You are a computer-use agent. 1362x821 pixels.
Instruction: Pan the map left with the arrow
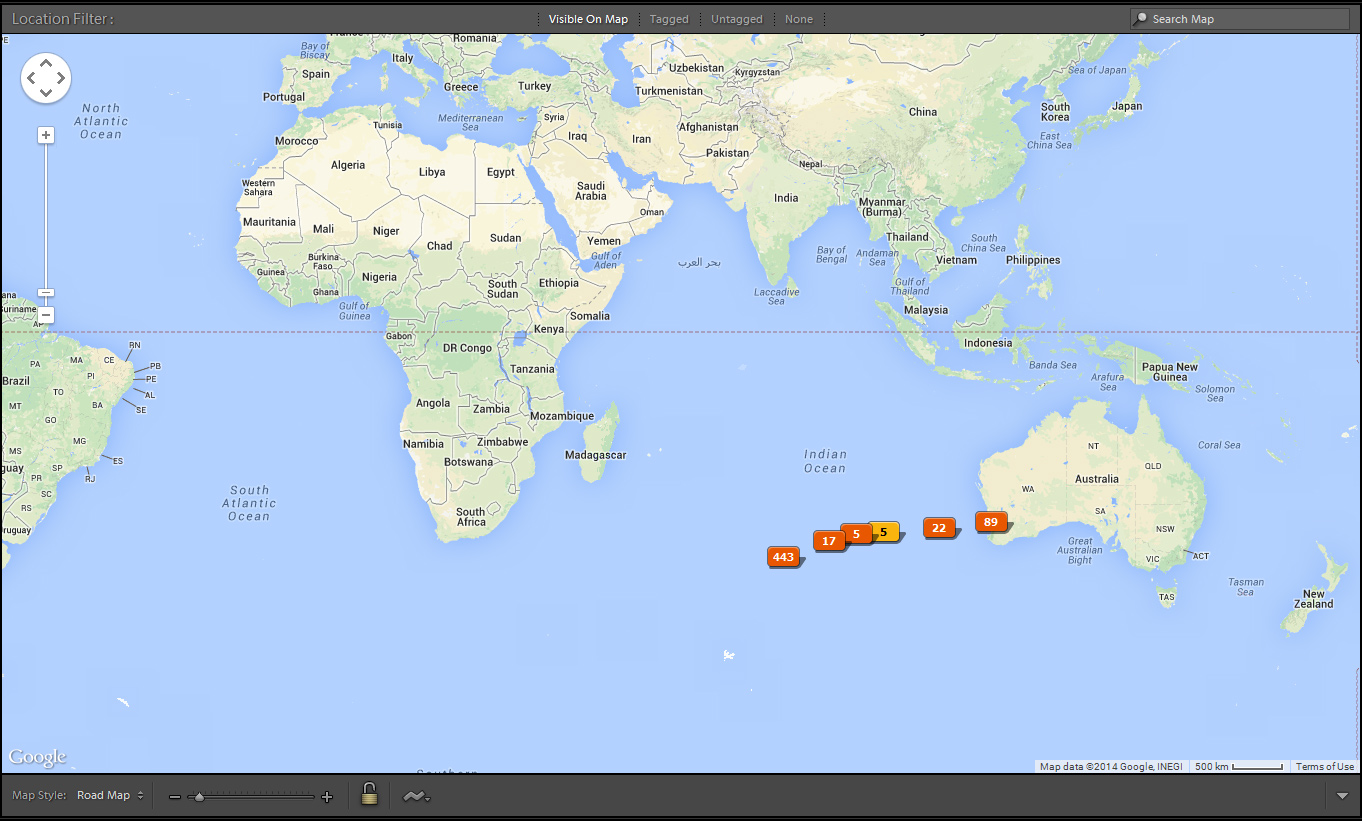[x=31, y=78]
